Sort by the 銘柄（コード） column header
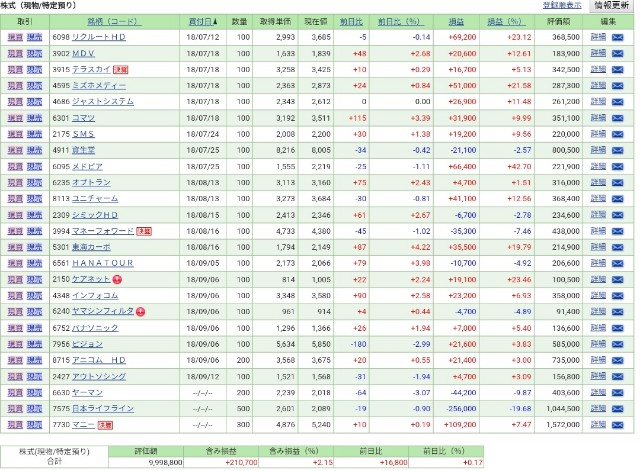640x471 pixels. pyautogui.click(x=114, y=22)
